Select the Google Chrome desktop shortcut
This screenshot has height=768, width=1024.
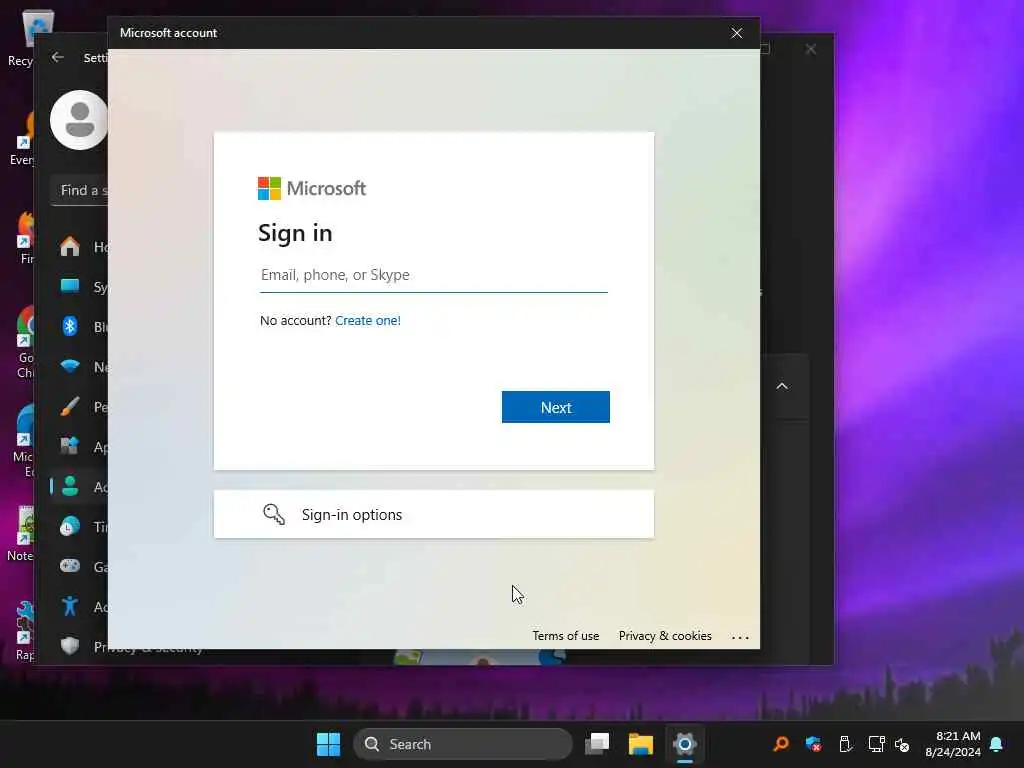pyautogui.click(x=25, y=343)
